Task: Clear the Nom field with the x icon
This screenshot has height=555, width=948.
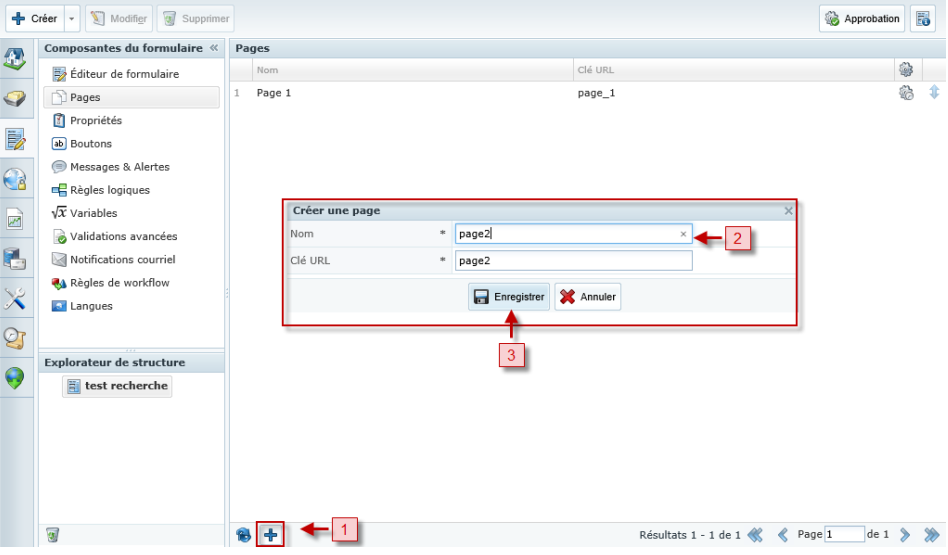Action: point(683,234)
